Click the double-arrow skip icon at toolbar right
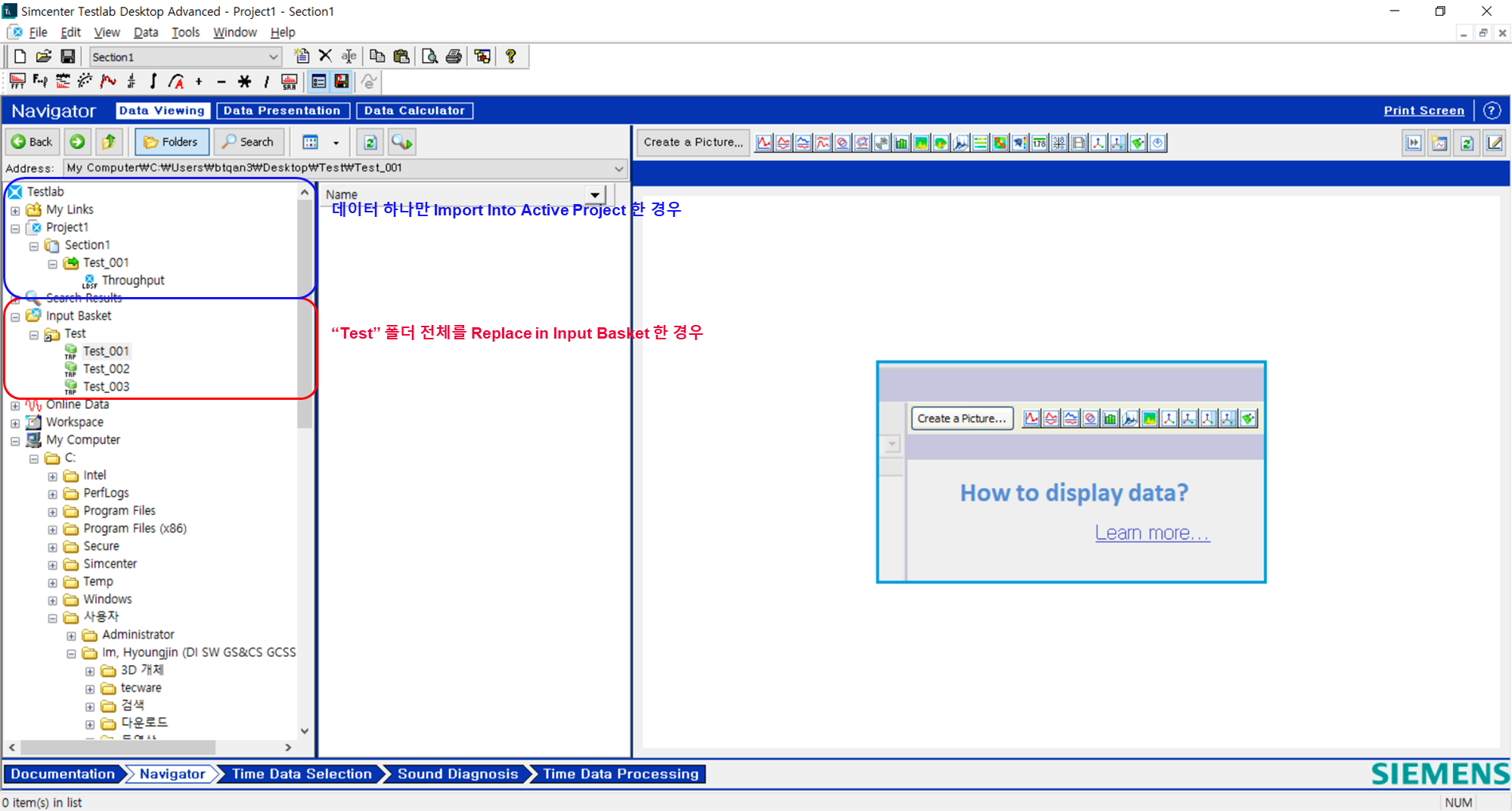Image resolution: width=1512 pixels, height=811 pixels. coord(1413,143)
